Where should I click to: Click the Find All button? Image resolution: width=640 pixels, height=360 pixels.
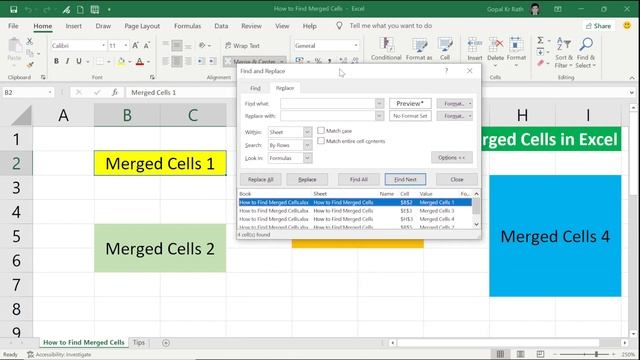(x=359, y=180)
